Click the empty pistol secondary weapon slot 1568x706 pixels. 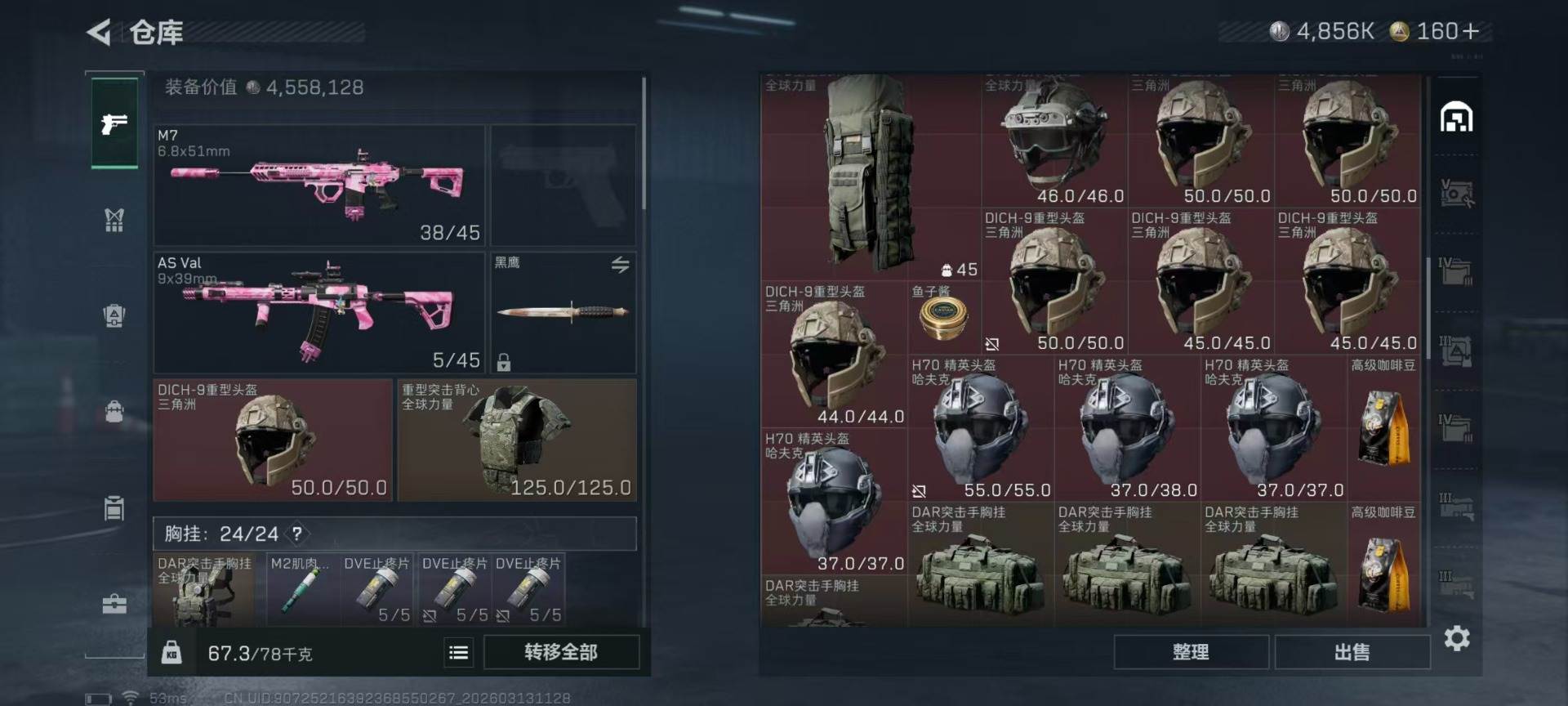click(563, 185)
